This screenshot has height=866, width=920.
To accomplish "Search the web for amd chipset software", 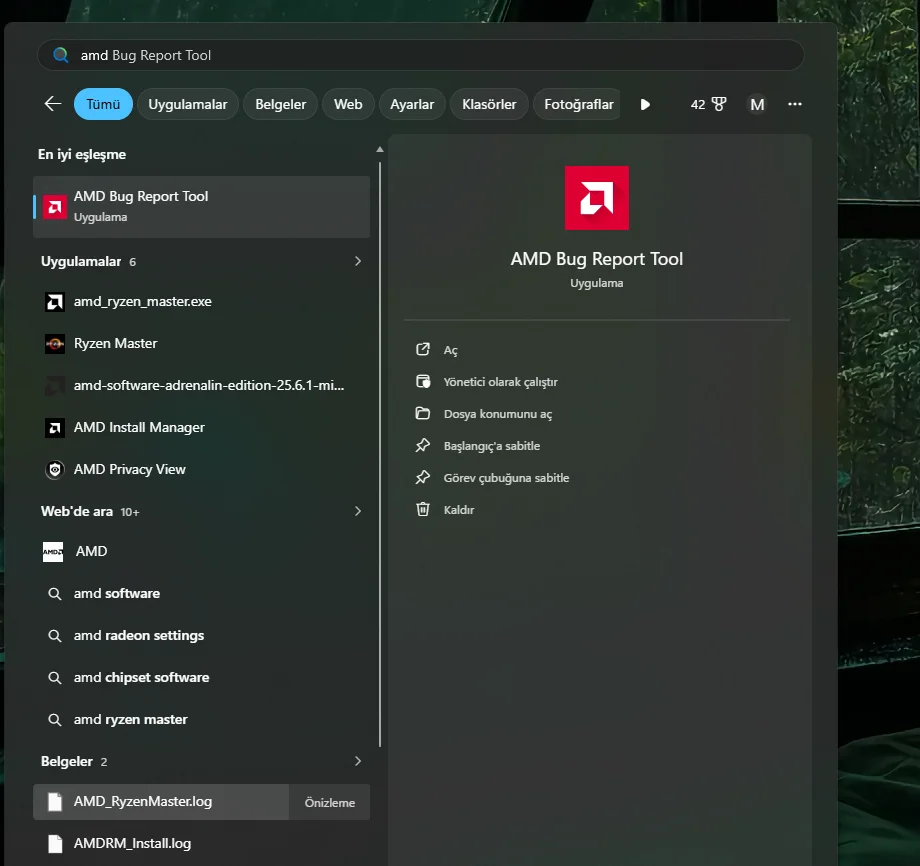I will point(201,678).
